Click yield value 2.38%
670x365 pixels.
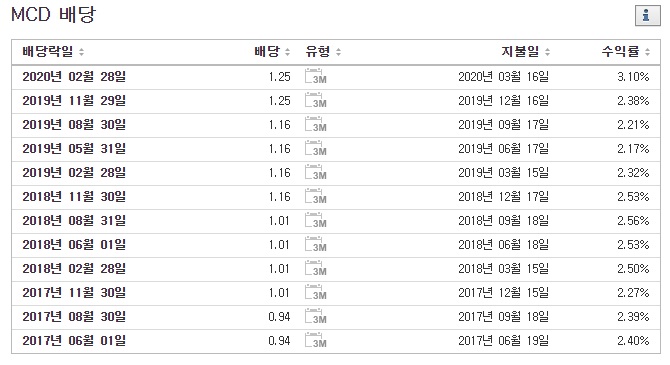click(633, 100)
